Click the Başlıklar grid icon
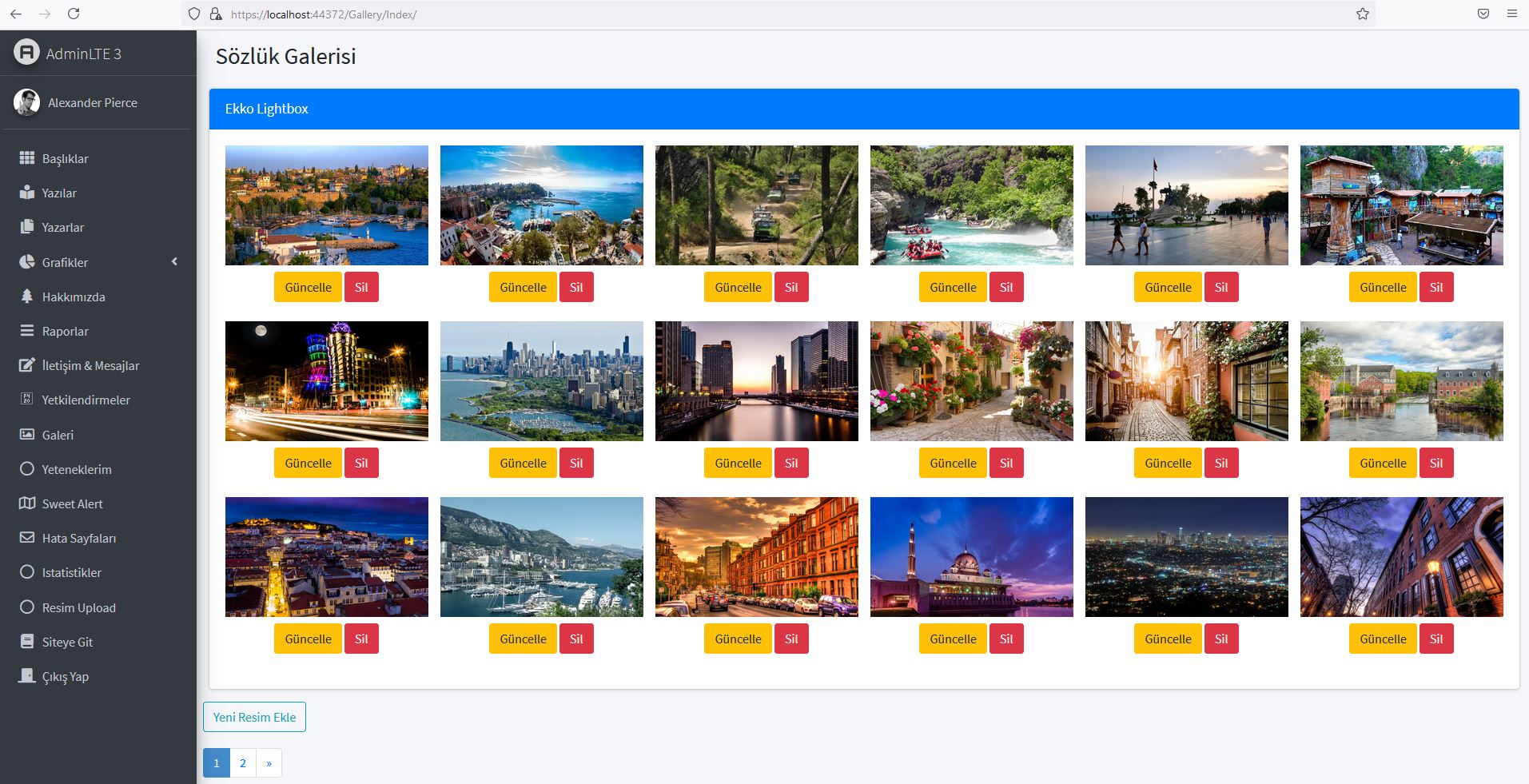Screen dimensions: 1529x784 27,158
